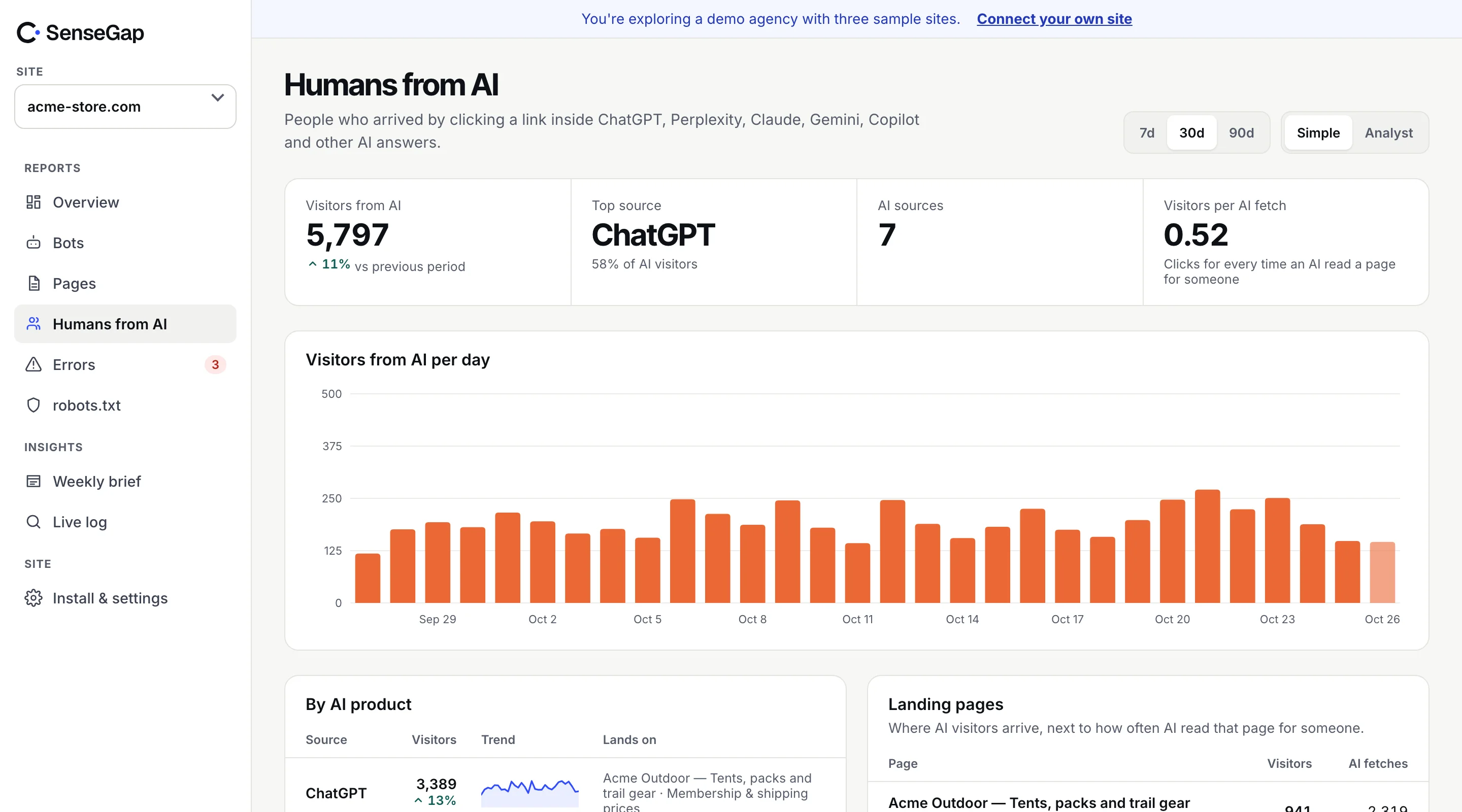Image resolution: width=1462 pixels, height=812 pixels.
Task: Open Install & settings
Action: (x=125, y=598)
